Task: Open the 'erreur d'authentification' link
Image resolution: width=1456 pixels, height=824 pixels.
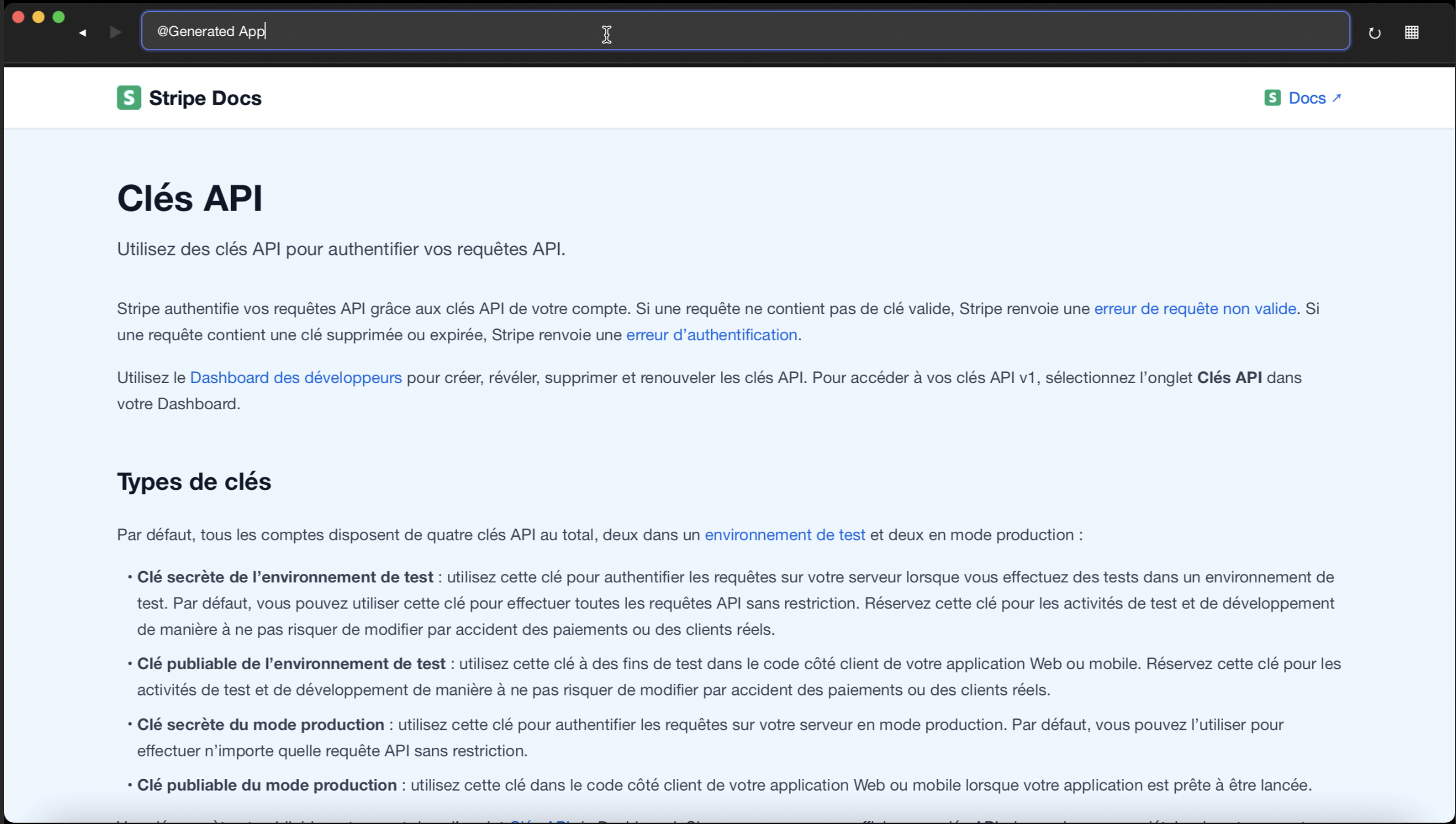Action: pyautogui.click(x=711, y=335)
